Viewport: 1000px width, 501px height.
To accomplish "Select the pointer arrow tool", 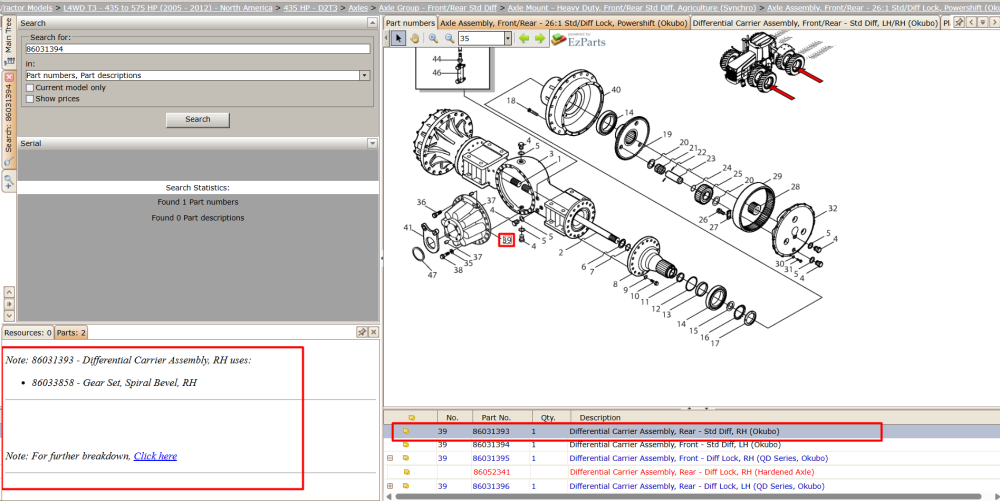I will (398, 38).
